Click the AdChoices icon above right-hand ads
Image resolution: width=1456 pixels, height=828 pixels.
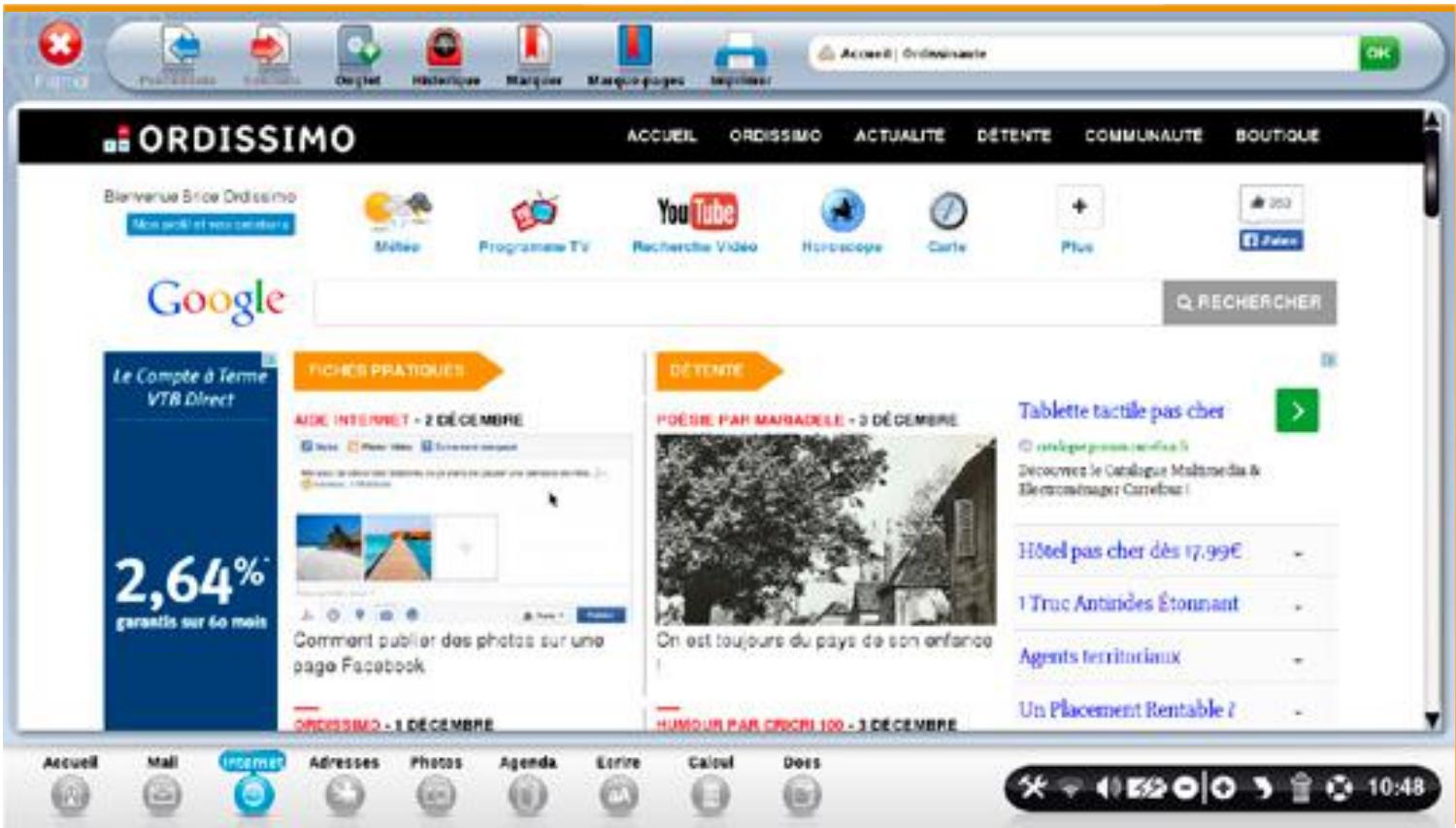(x=1329, y=360)
